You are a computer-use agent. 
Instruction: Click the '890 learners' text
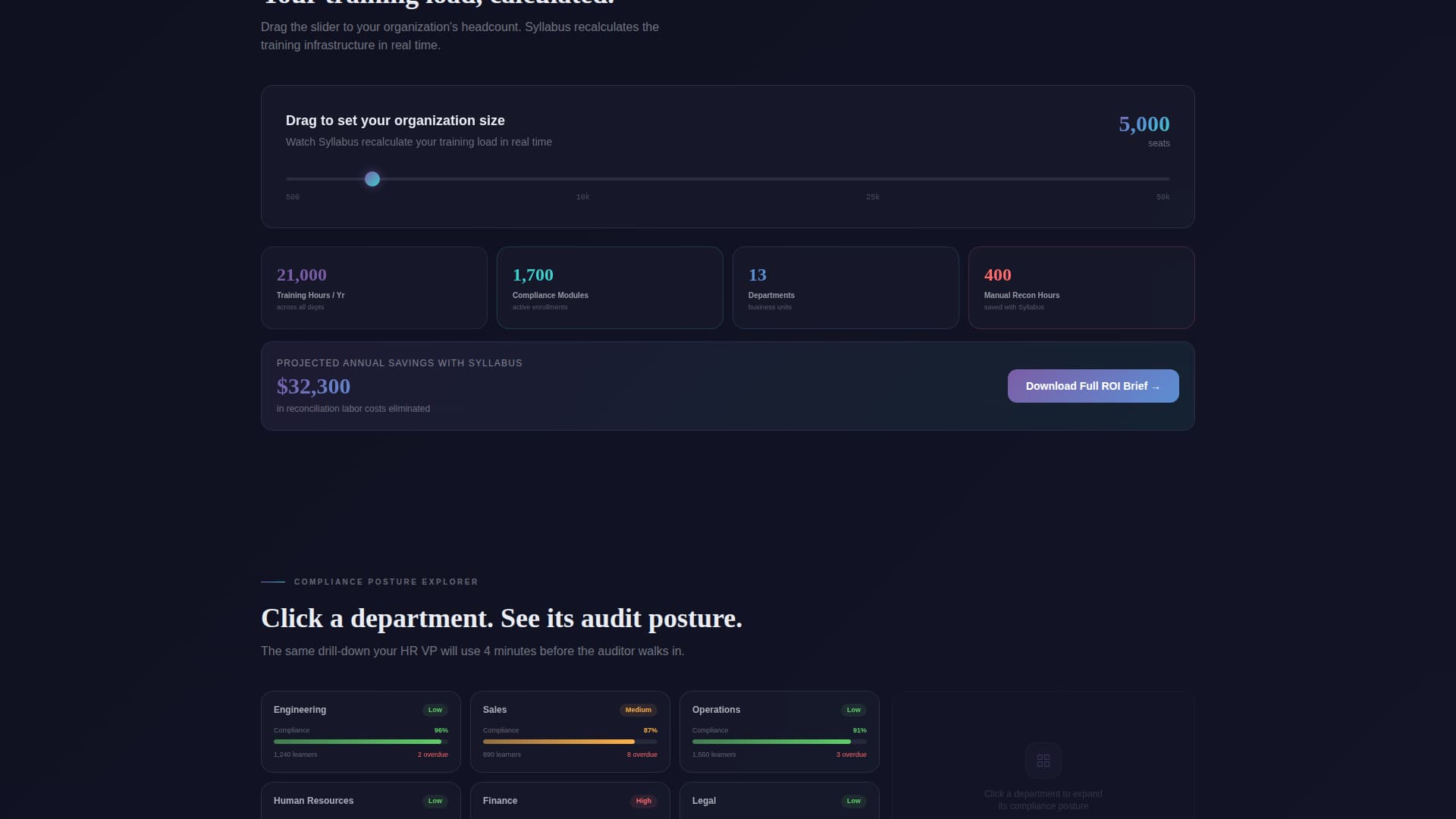point(502,755)
